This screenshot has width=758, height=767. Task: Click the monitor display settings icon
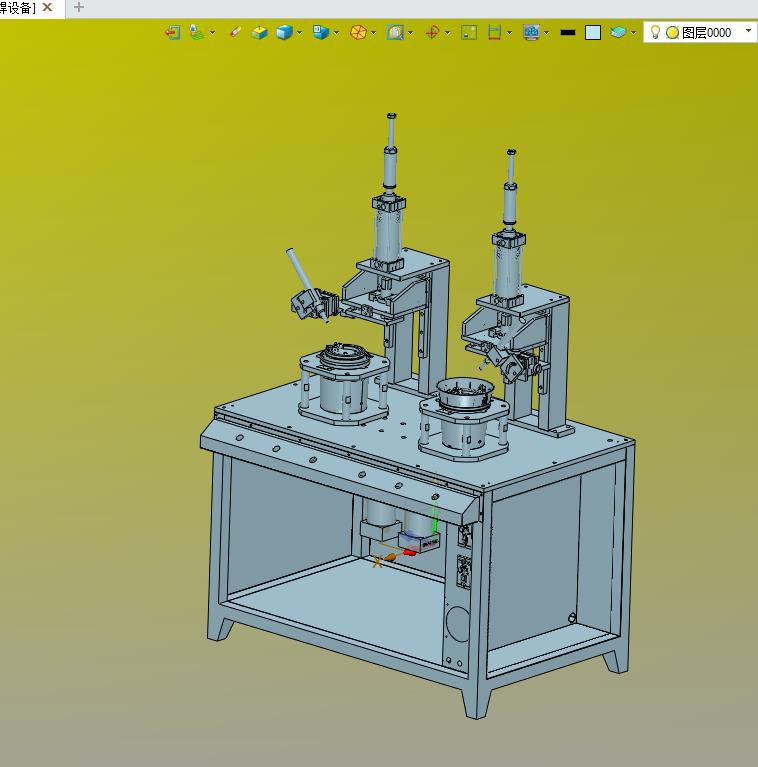click(x=531, y=33)
